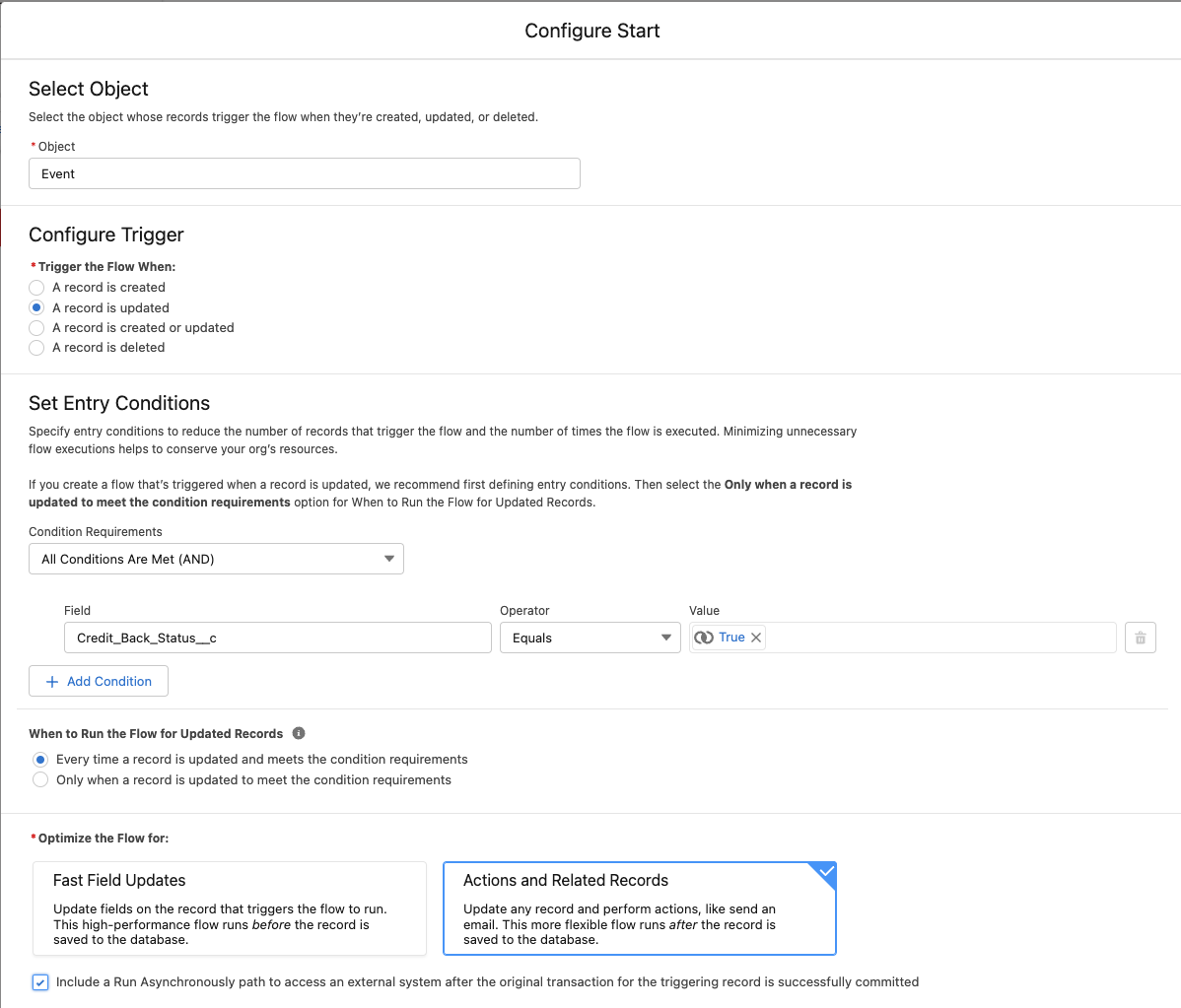Select 'A record is deleted' trigger
This screenshot has width=1181, height=1008.
[x=37, y=348]
